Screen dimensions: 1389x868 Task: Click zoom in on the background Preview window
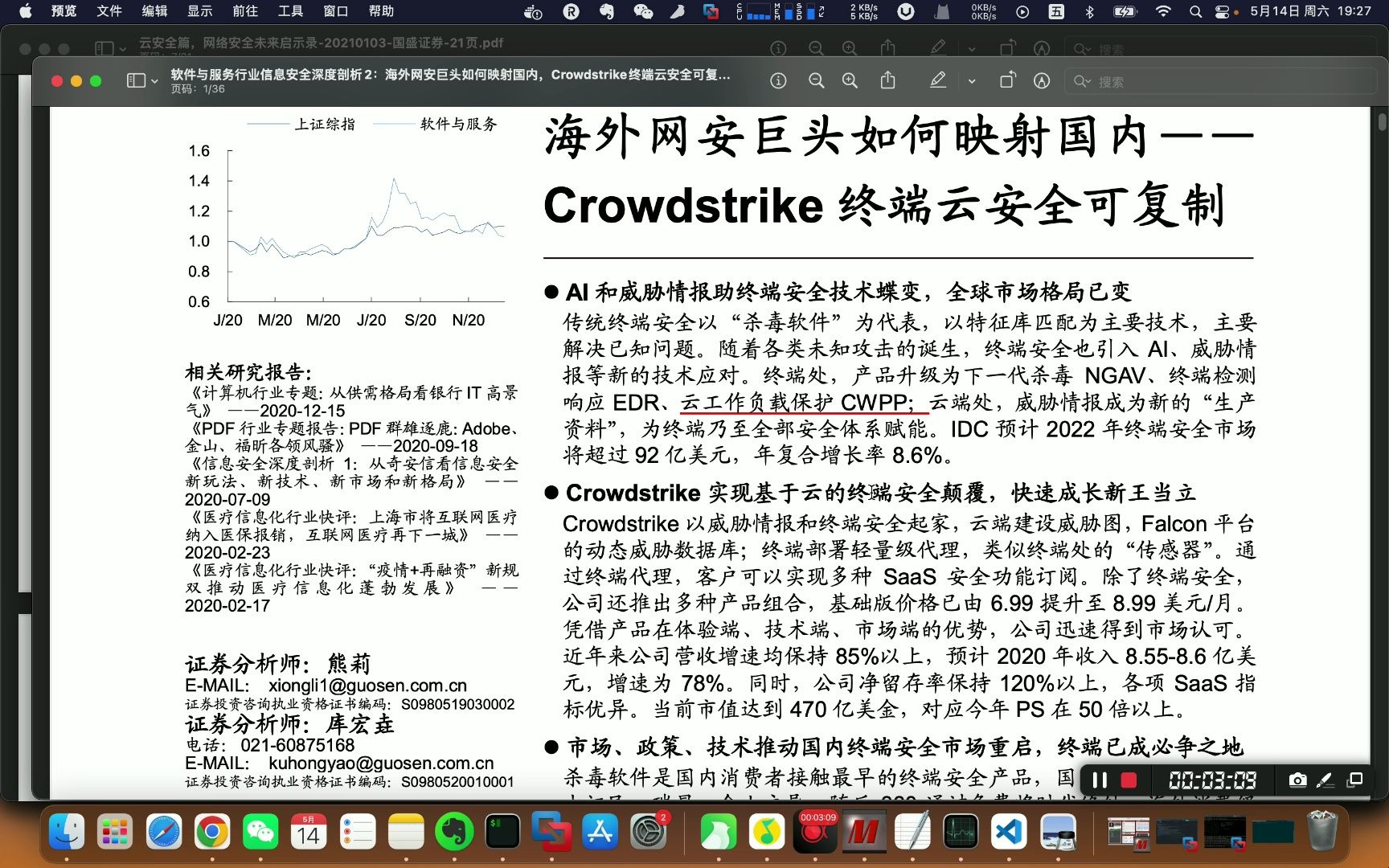click(x=850, y=48)
